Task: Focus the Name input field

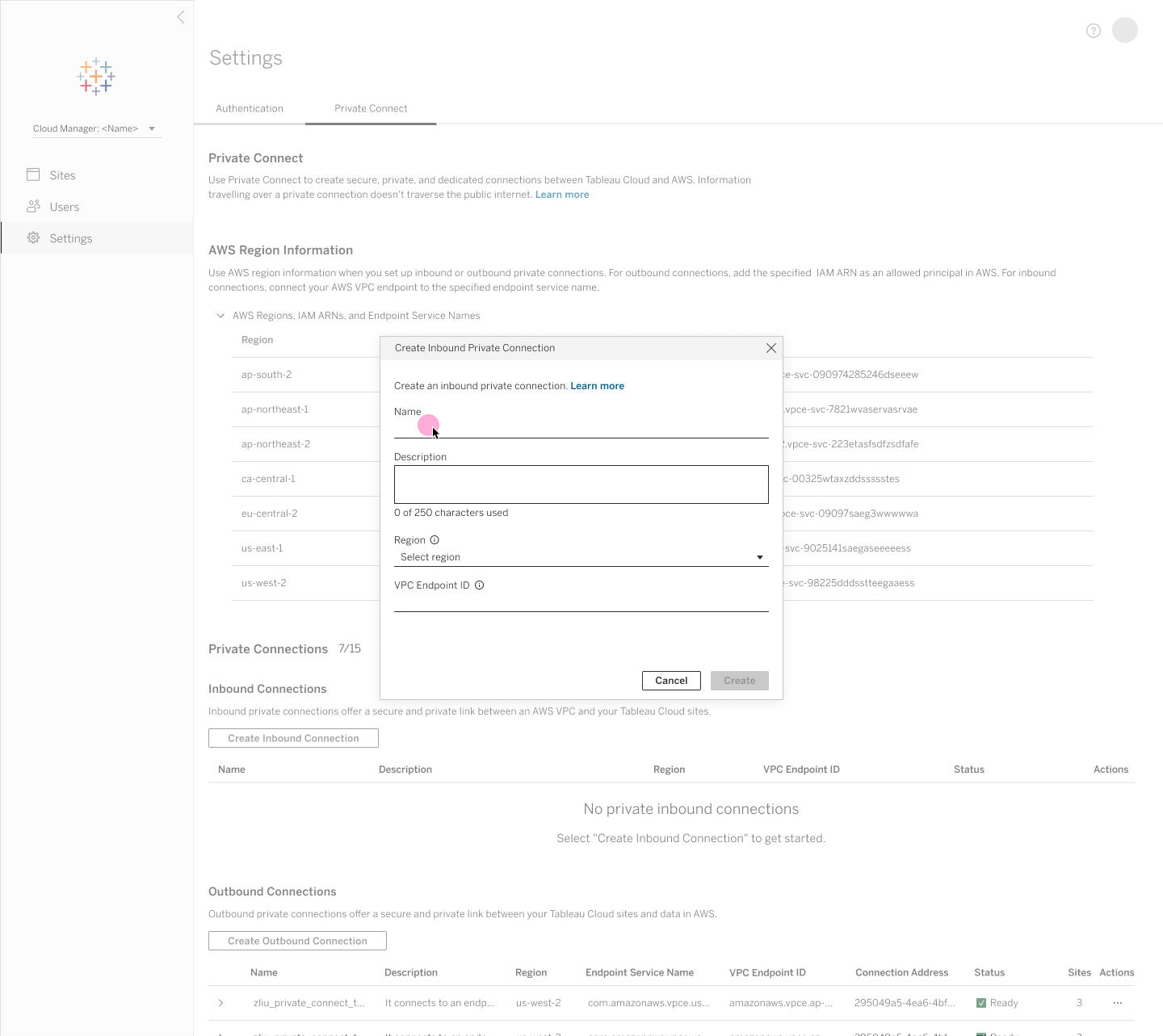Action: (581, 428)
